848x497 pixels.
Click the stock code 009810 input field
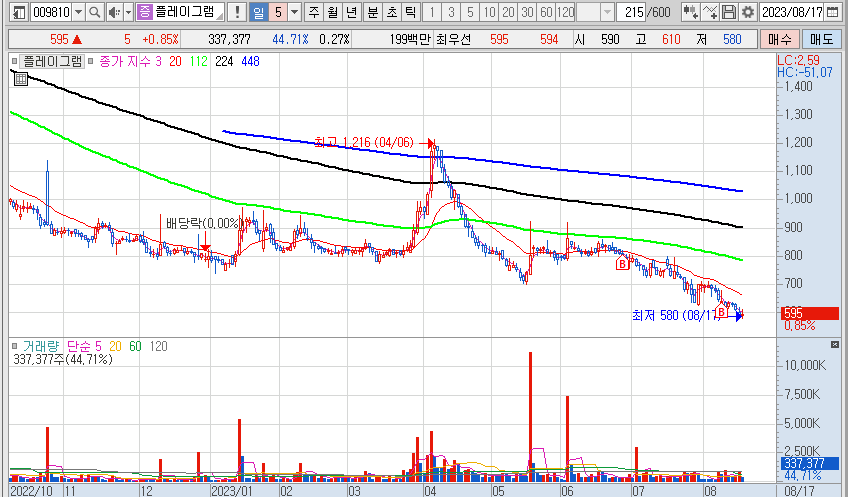pyautogui.click(x=52, y=12)
